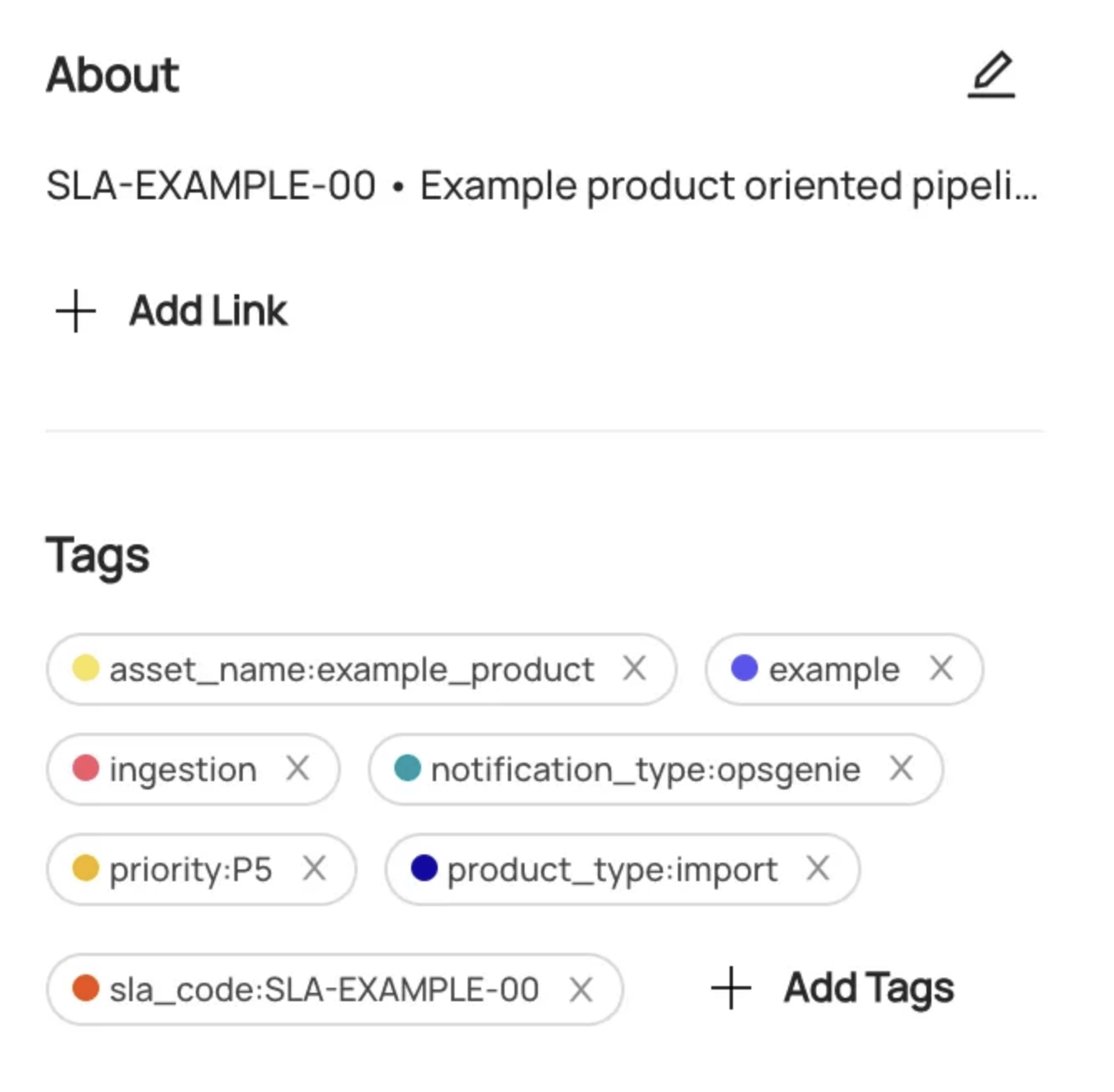Click the plus icon next to Add Tags

(732, 988)
